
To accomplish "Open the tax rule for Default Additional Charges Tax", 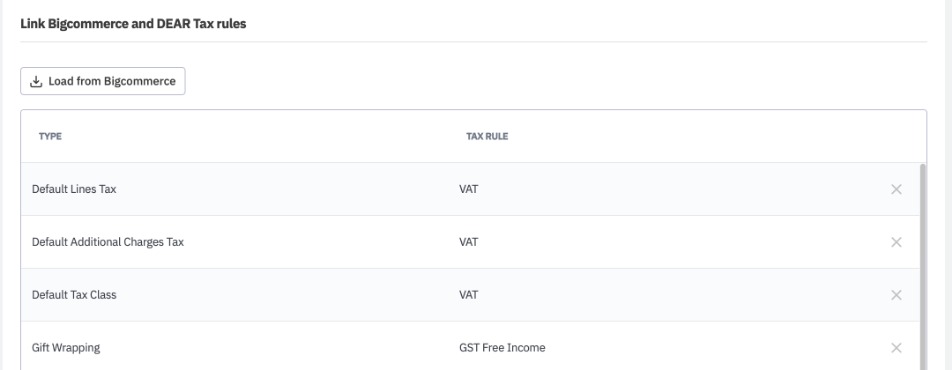I will coord(468,242).
